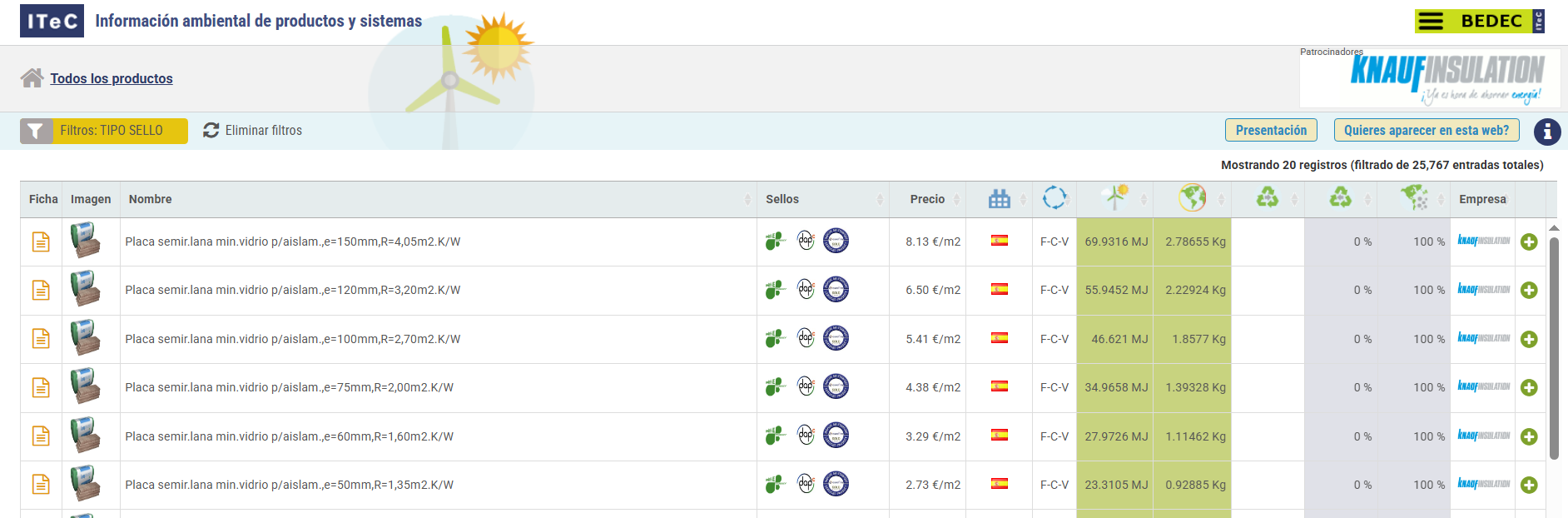1568x518 pixels.
Task: Sort by the wind turbine energy column
Action: pos(1114,198)
